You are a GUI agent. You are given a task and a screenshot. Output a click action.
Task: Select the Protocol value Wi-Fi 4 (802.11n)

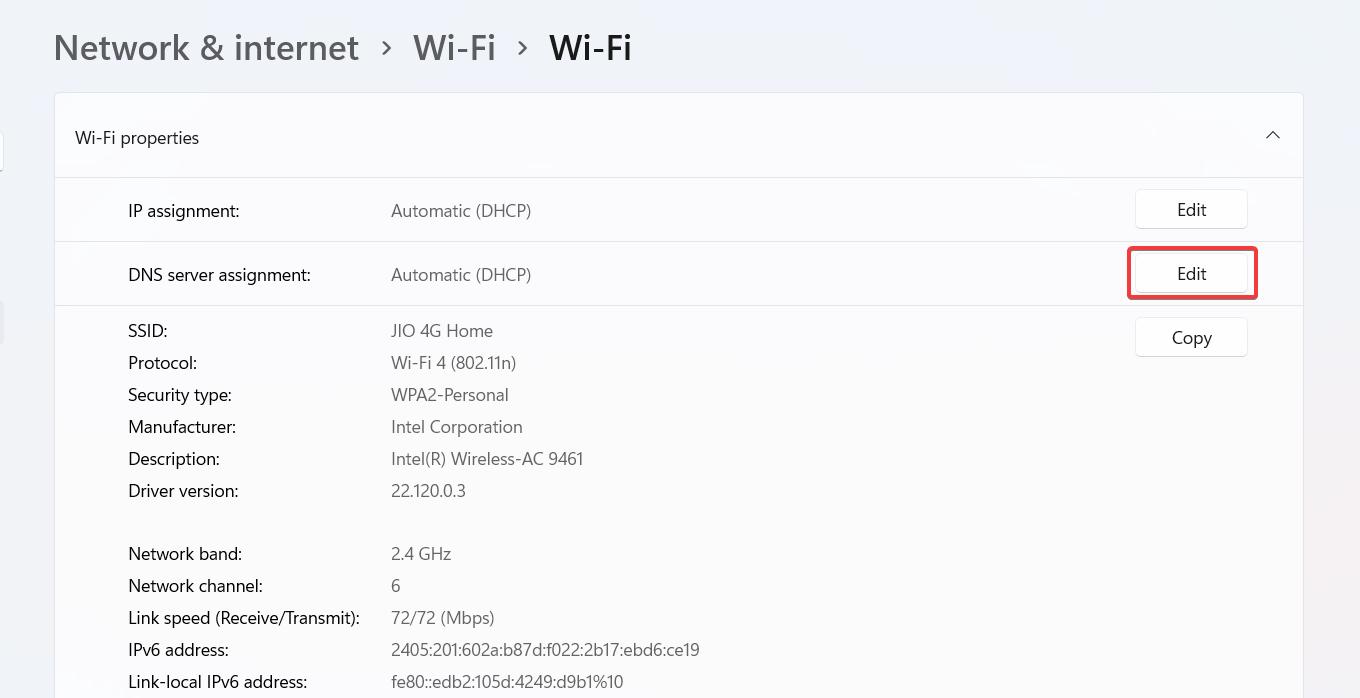453,362
